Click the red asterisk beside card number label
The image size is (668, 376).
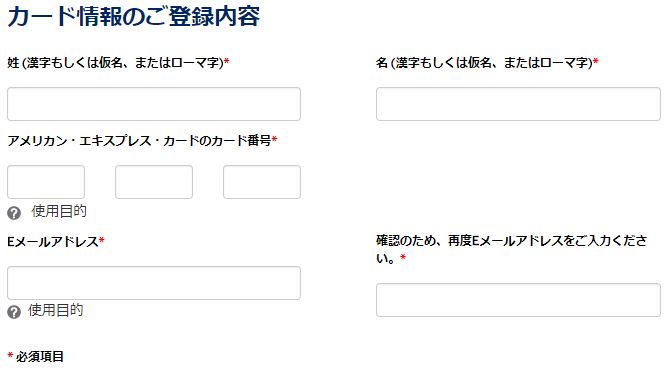coord(274,139)
